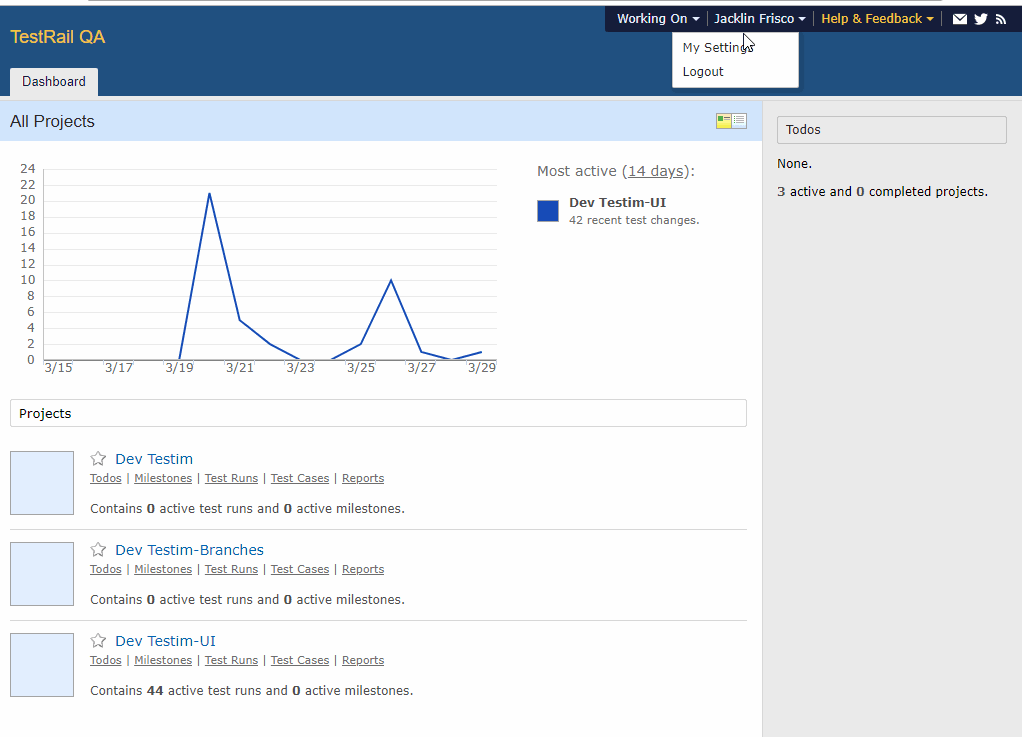Open Test Runs for Dev Testim-UI
This screenshot has height=737, width=1022.
(231, 660)
